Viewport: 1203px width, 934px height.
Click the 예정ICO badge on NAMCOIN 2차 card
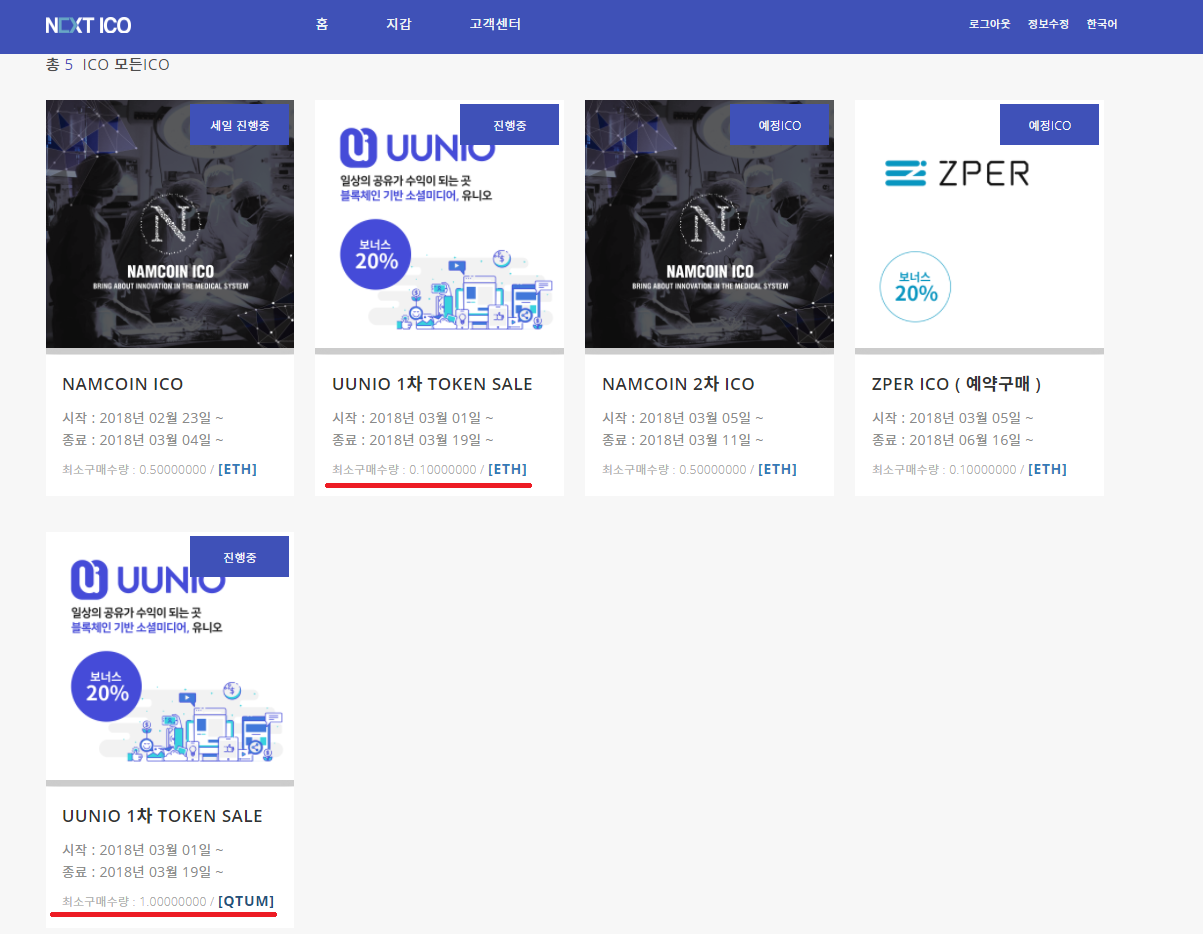(779, 125)
